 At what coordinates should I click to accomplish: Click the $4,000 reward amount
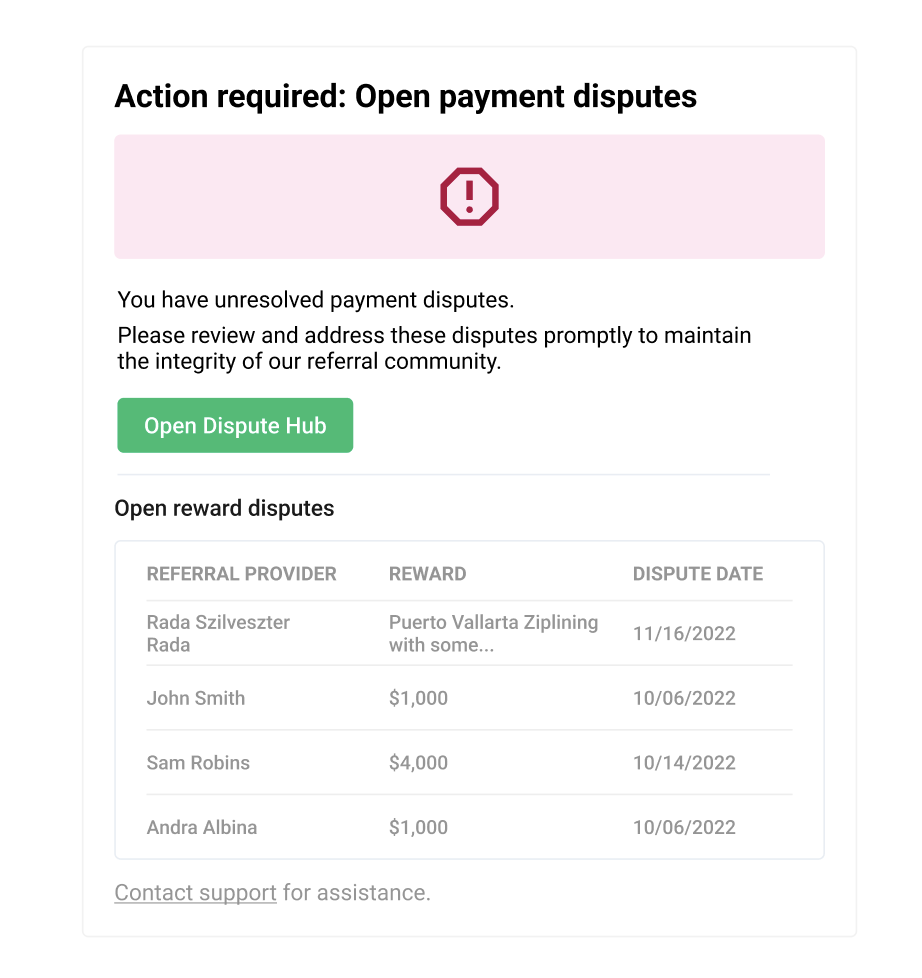click(419, 763)
